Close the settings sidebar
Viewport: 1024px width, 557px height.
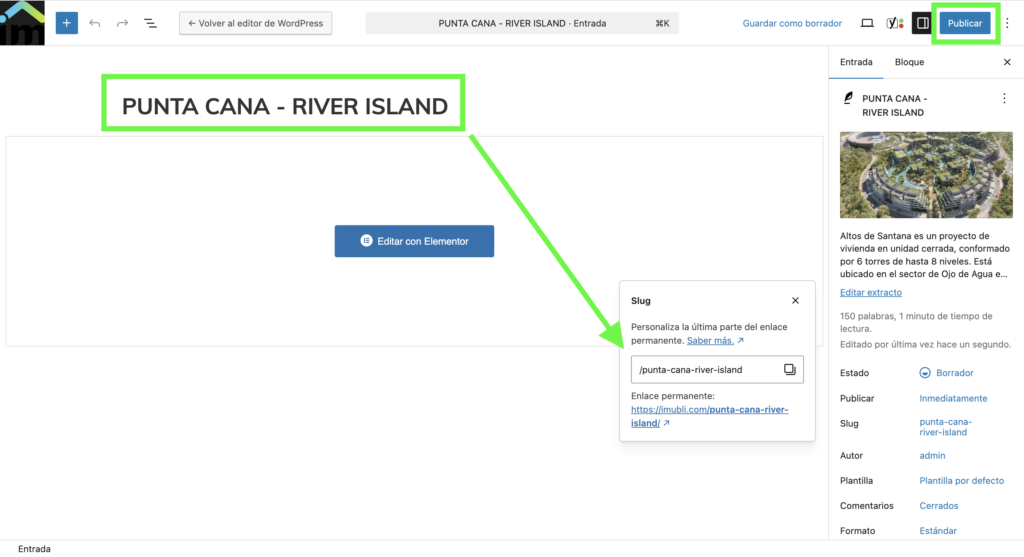pyautogui.click(x=1007, y=62)
